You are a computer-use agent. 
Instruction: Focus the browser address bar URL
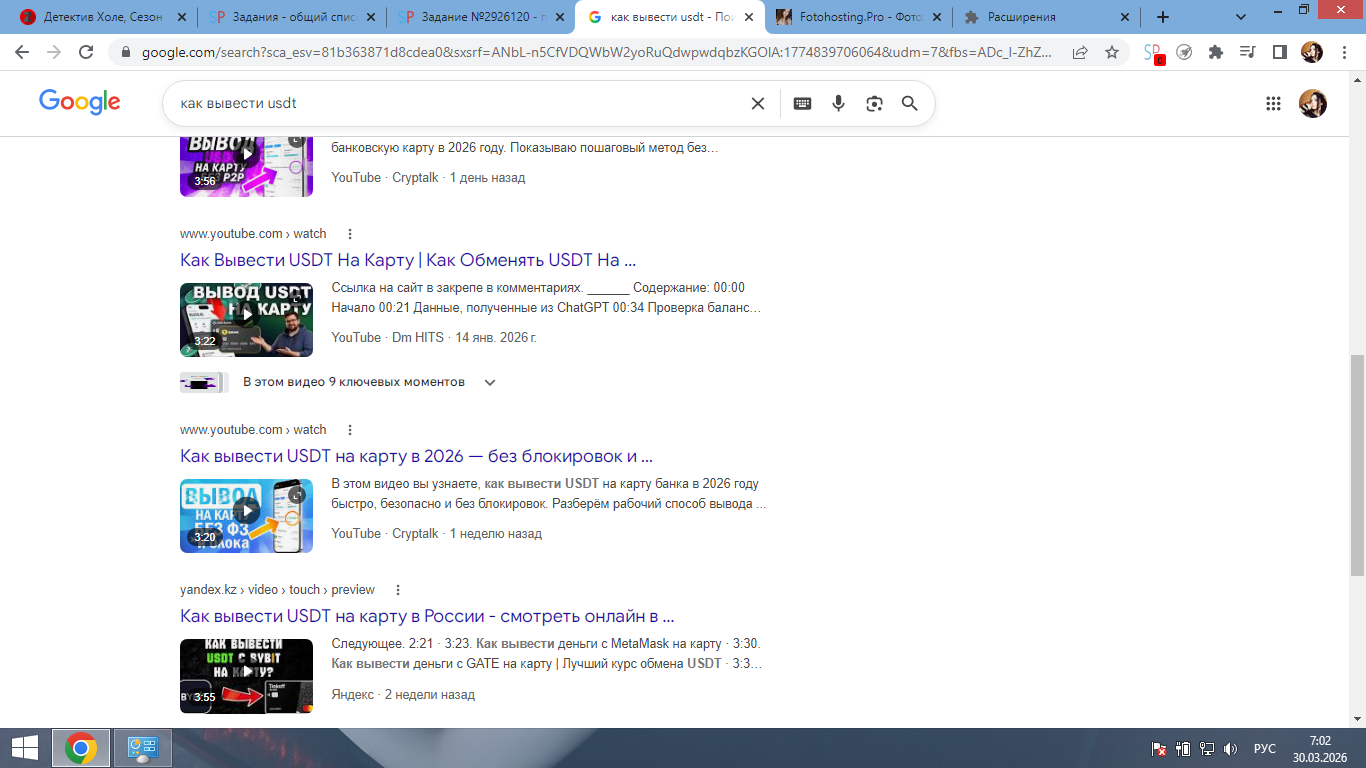tap(596, 53)
